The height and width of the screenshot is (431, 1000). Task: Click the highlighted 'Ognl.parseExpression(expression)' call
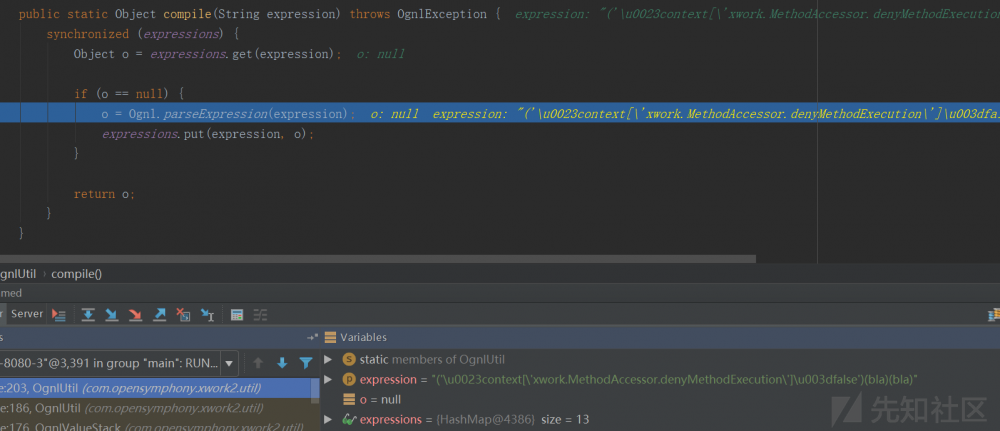[239, 114]
